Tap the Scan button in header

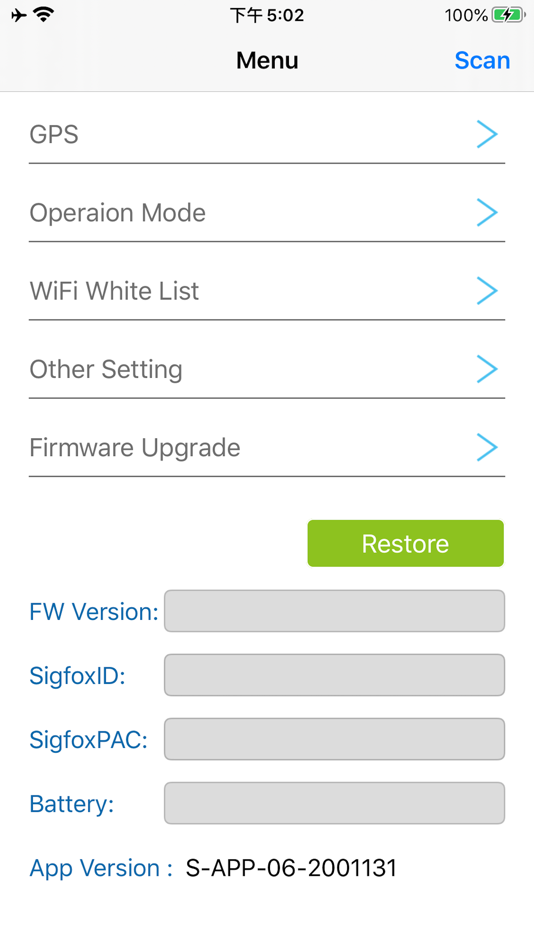coord(482,61)
